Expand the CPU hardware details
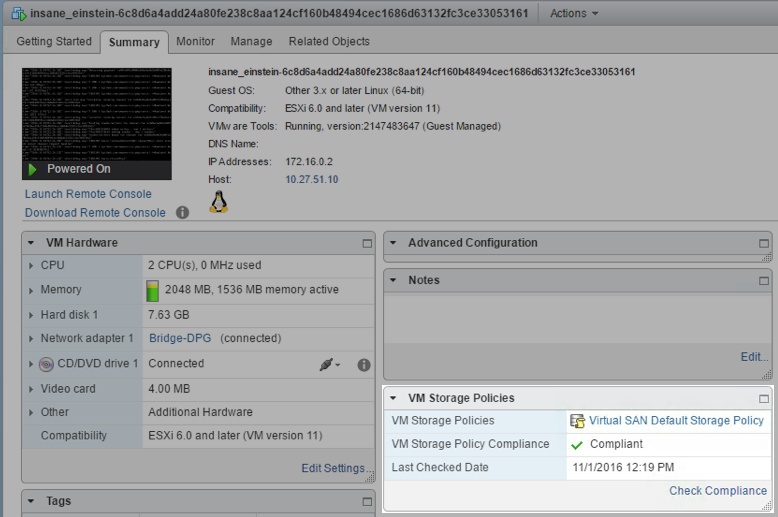Screen dimensions: 778x517 tap(32, 266)
